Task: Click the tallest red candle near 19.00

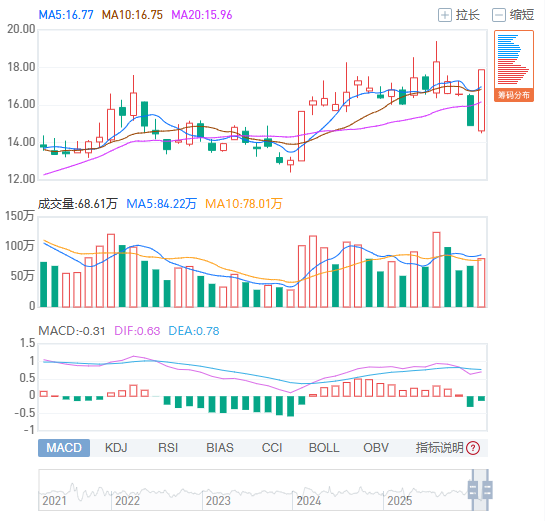Action: tap(436, 77)
